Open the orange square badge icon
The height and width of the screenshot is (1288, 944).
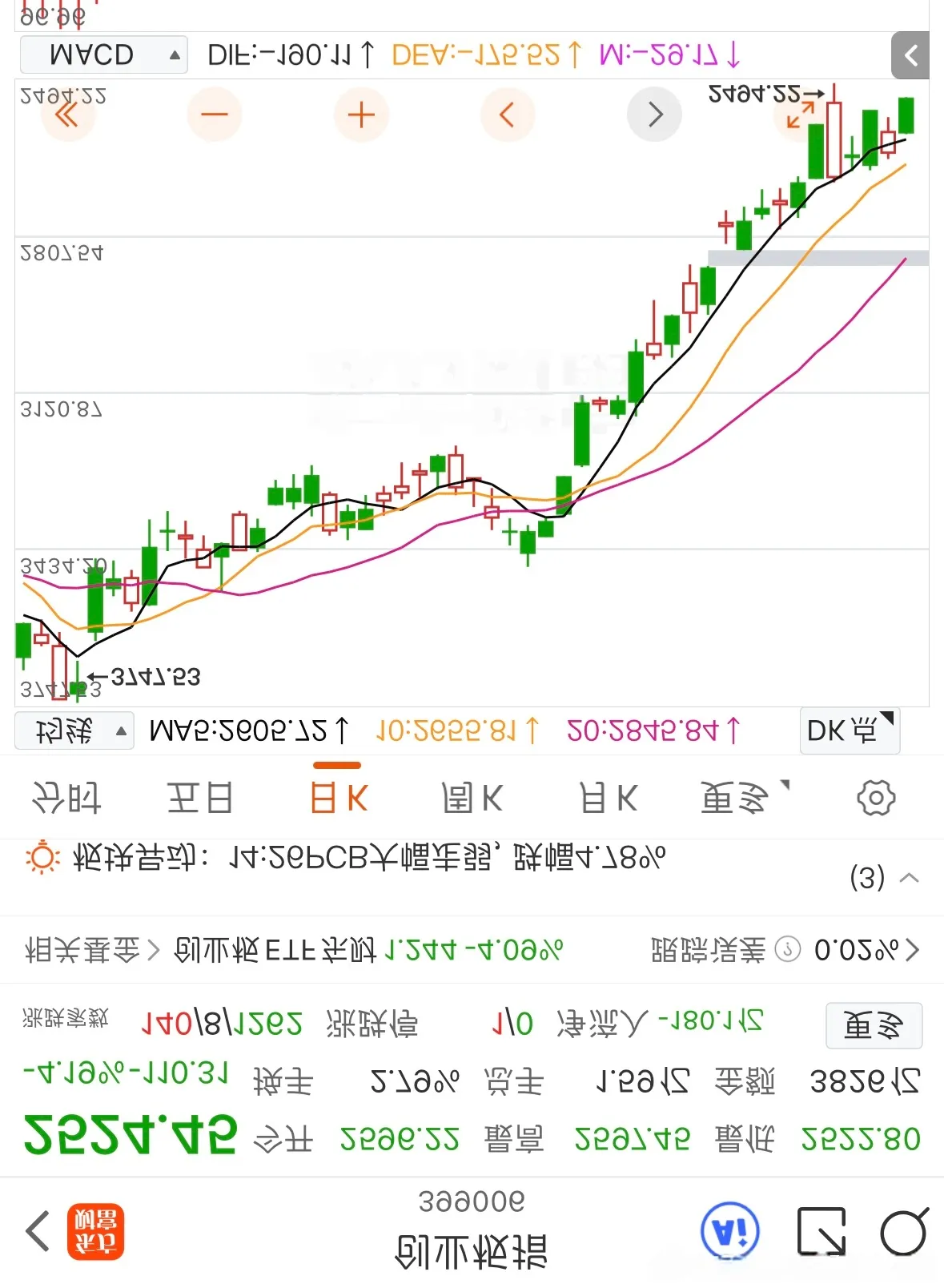pos(95,1232)
